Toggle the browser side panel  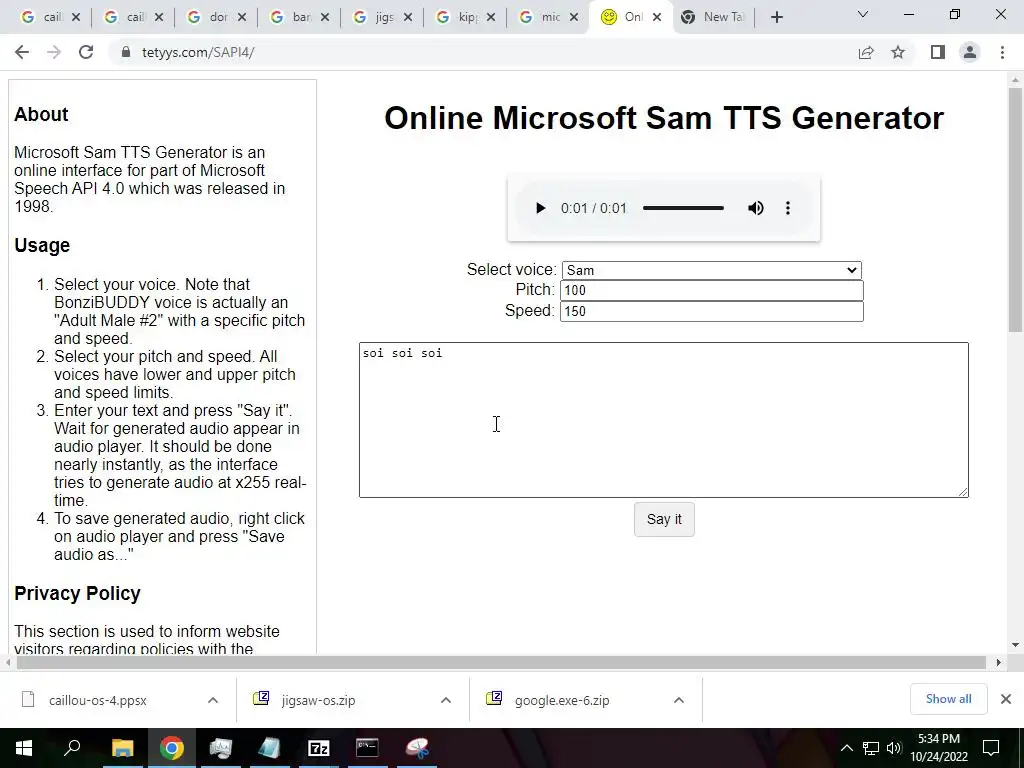938,52
